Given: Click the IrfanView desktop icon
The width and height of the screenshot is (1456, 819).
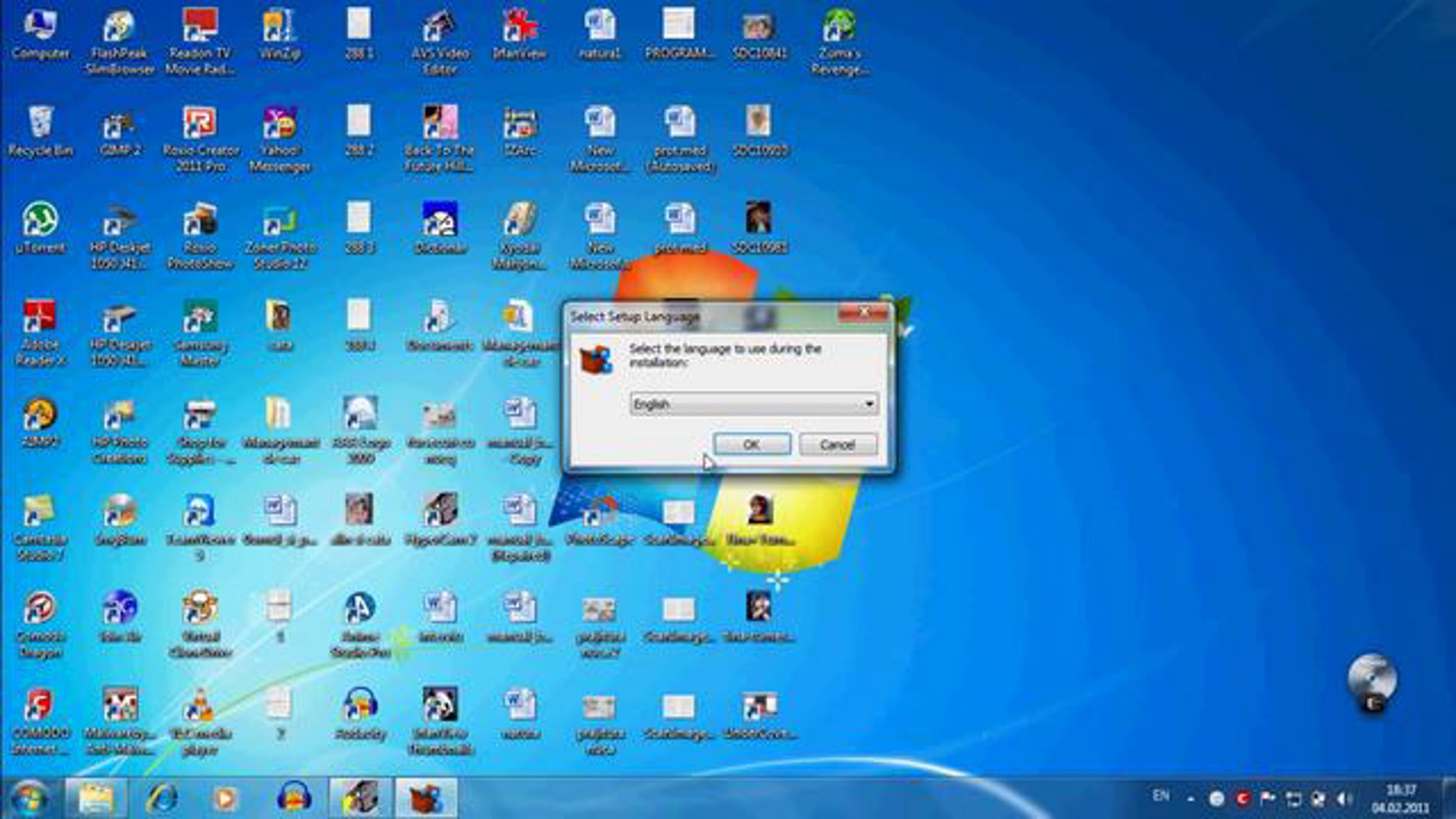Looking at the screenshot, I should (519, 27).
